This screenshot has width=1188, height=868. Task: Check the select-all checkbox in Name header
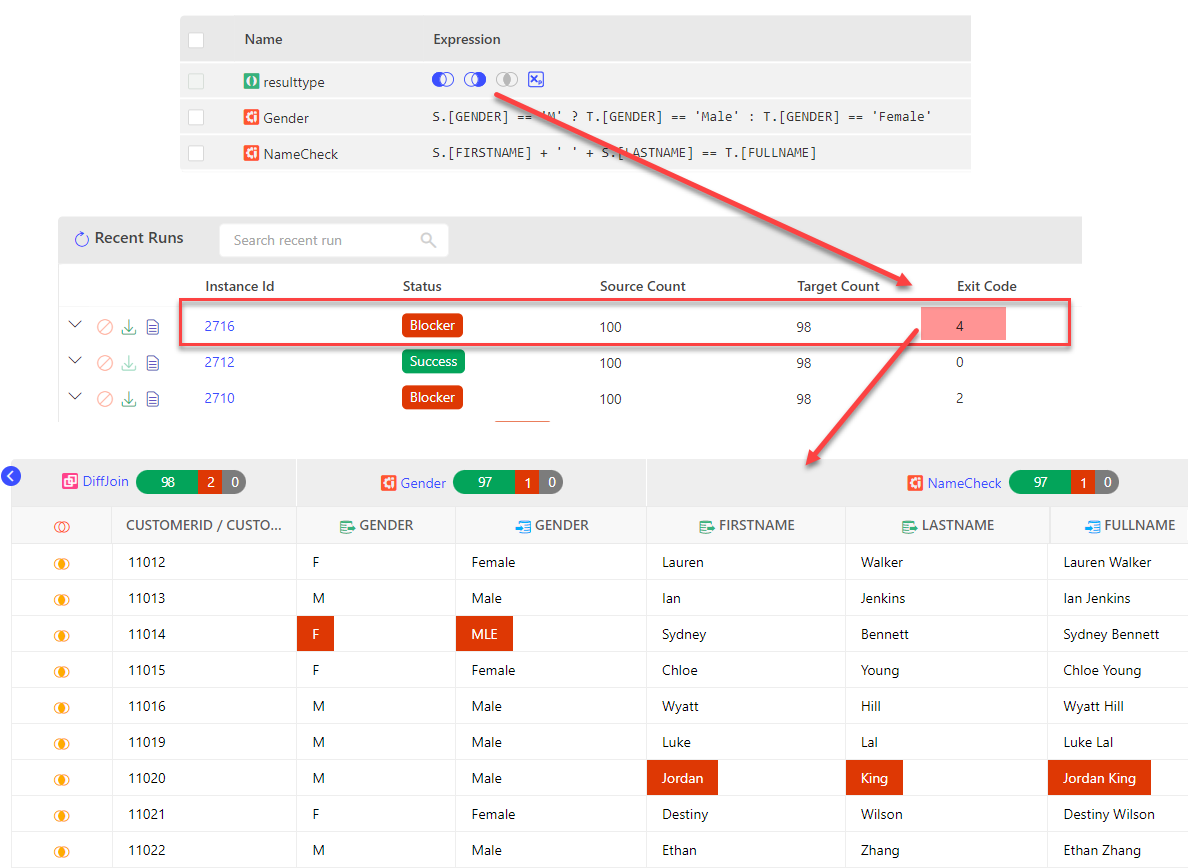(196, 40)
